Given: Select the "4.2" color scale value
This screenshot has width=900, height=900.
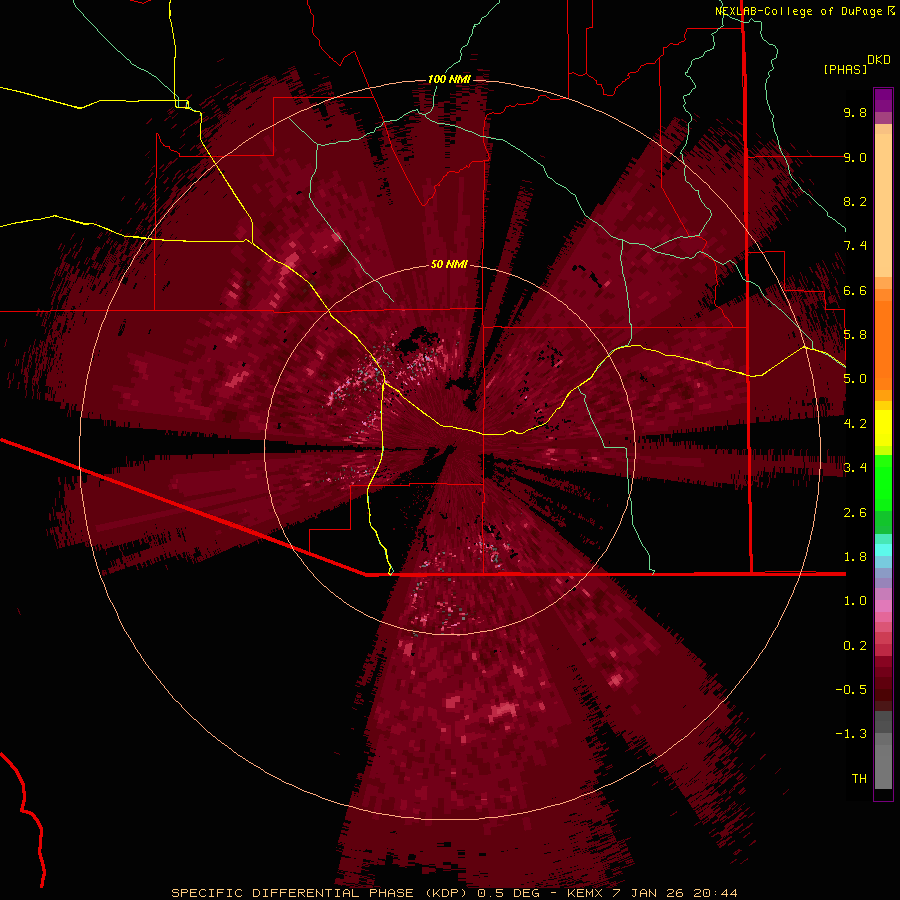Looking at the screenshot, I should 855,424.
